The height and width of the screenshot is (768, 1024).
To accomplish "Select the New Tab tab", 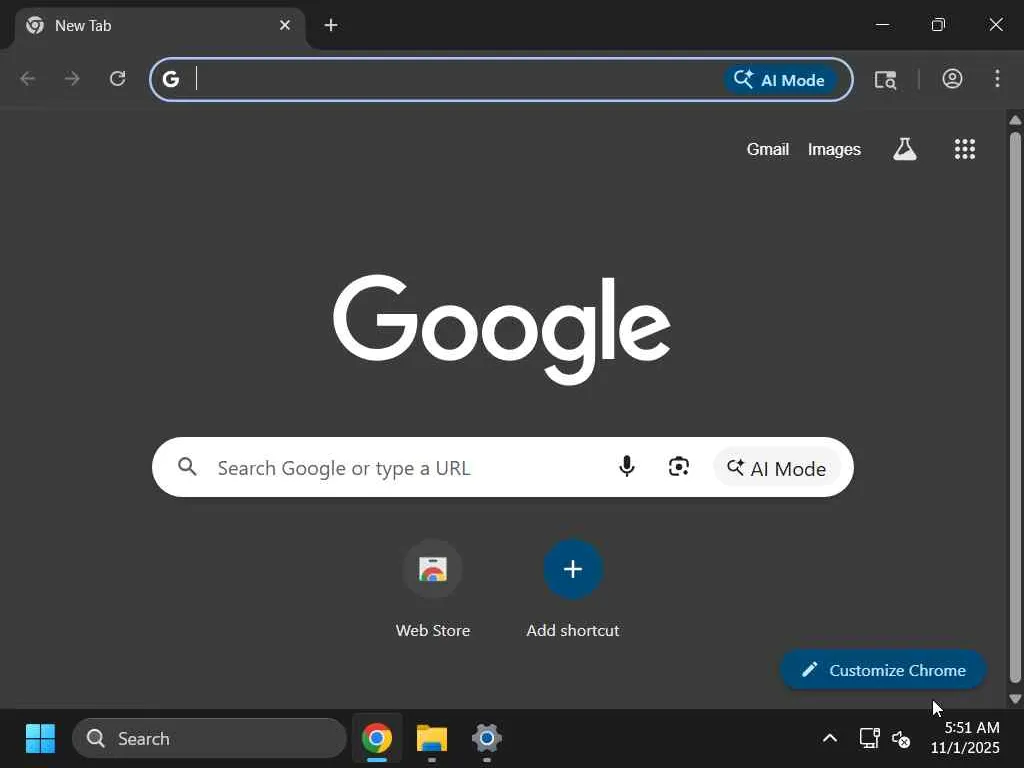I will pyautogui.click(x=159, y=26).
